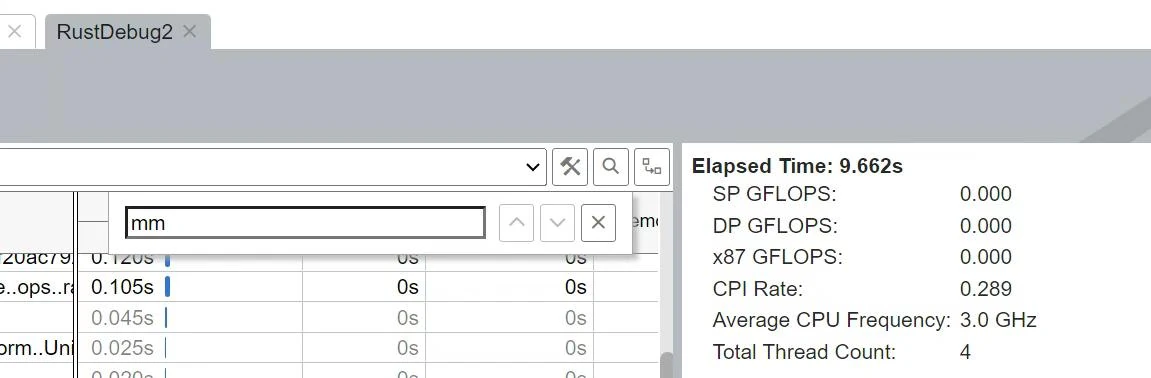Switch to the RustDebug2 tab
This screenshot has height=378, width=1151.
(115, 32)
